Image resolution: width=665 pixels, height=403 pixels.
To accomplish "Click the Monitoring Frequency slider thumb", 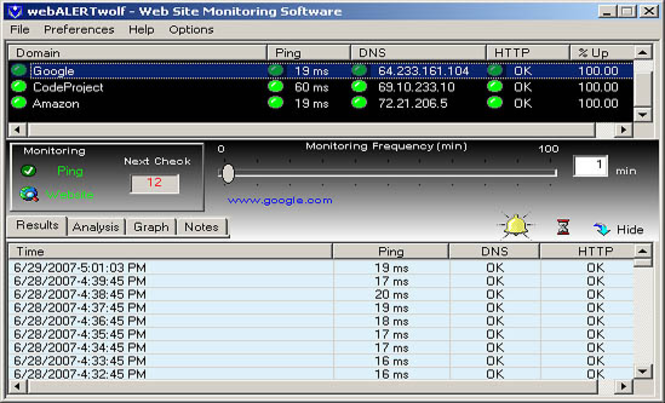I will (x=228, y=173).
